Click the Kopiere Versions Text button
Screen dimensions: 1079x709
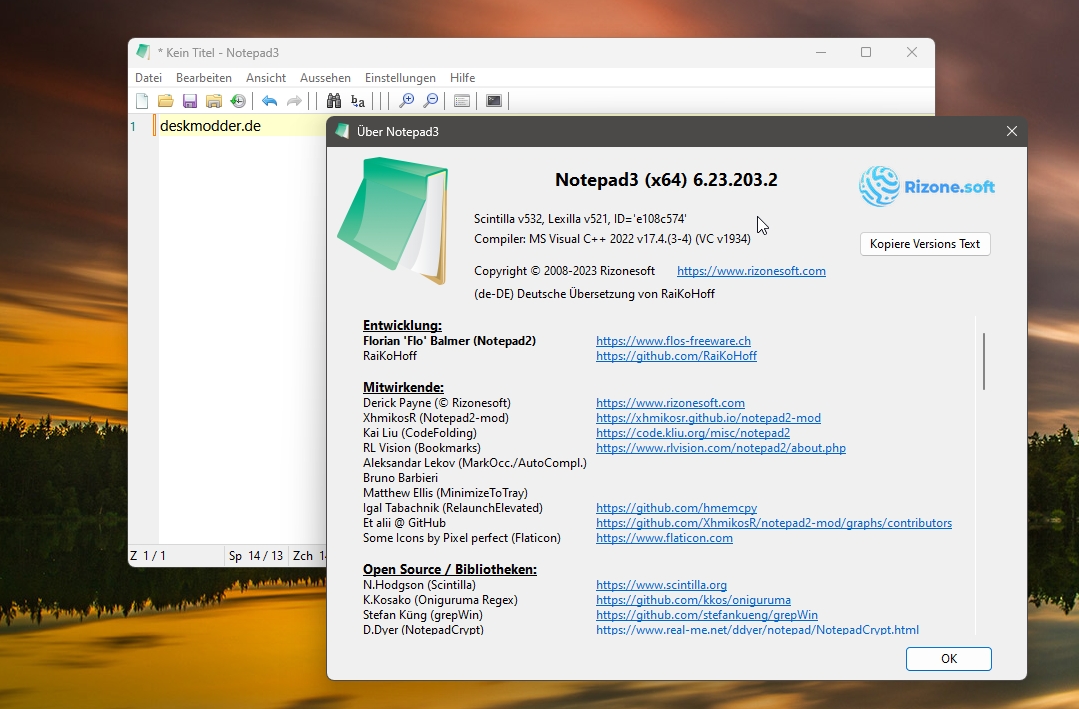coord(925,244)
